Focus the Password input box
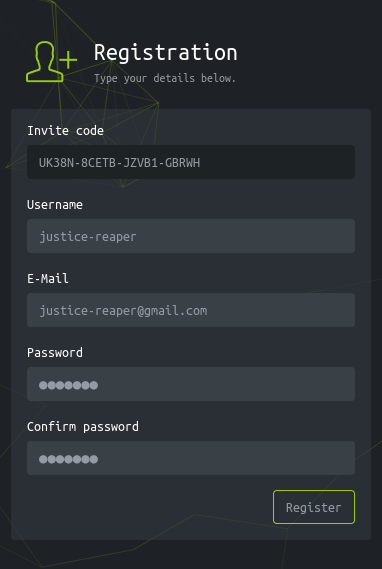The width and height of the screenshot is (382, 569). click(191, 384)
